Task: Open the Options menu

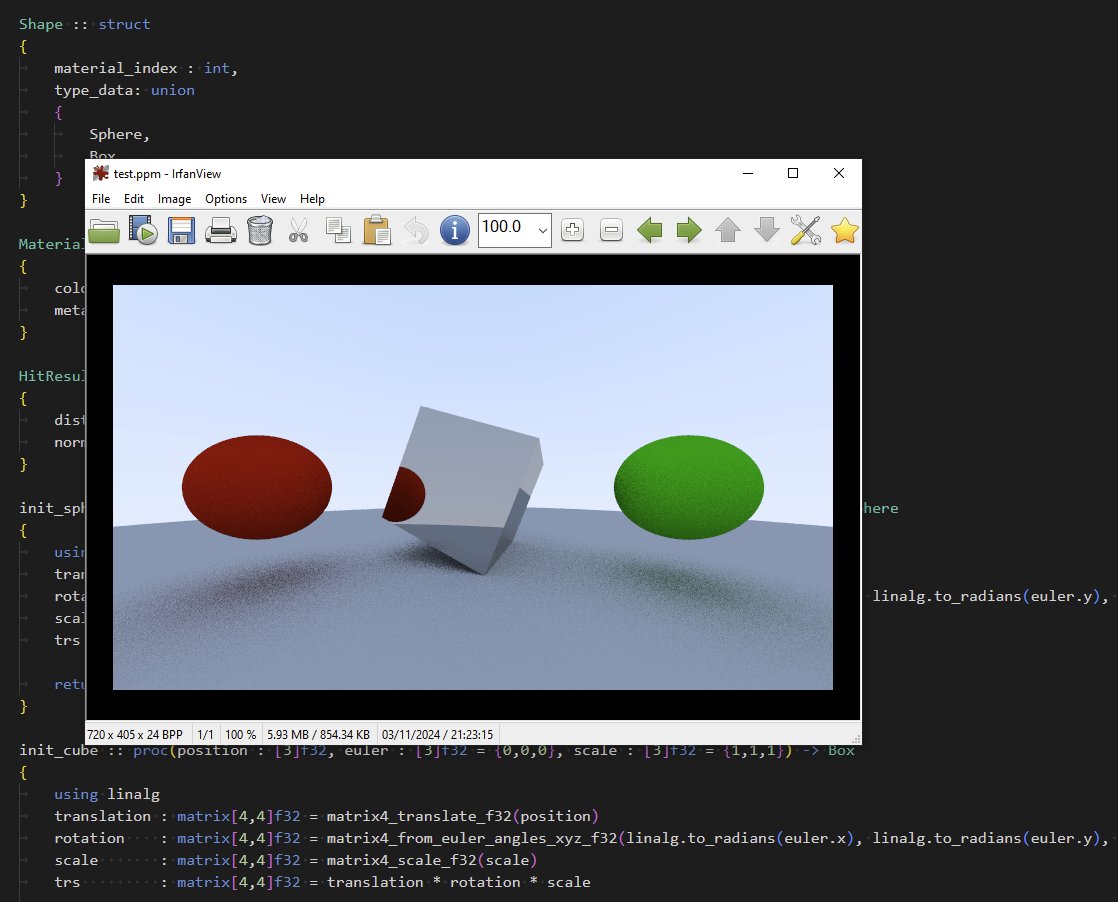Action: [226, 199]
